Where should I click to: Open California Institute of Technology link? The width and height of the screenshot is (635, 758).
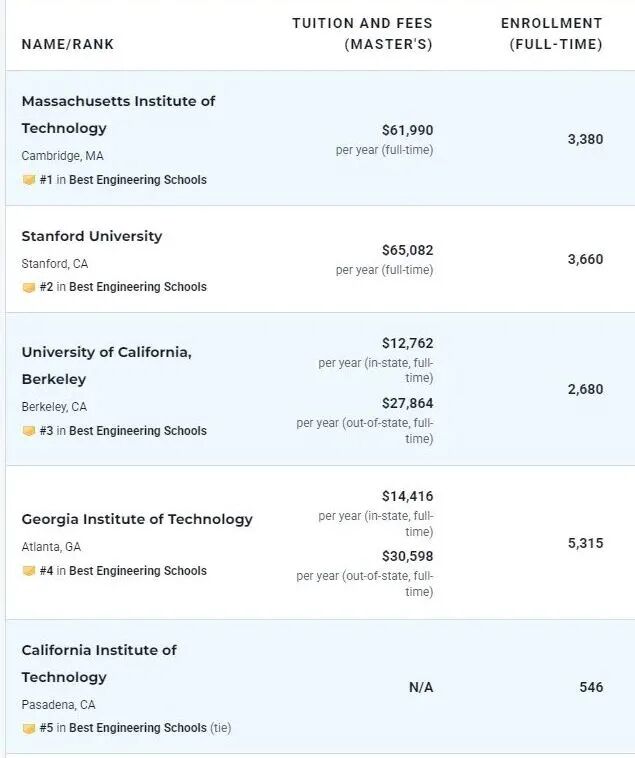click(99, 663)
